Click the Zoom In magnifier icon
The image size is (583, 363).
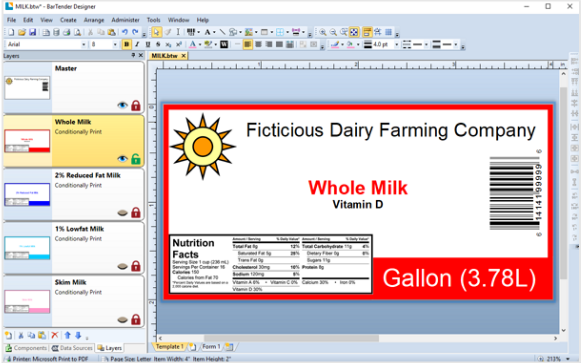[323, 32]
